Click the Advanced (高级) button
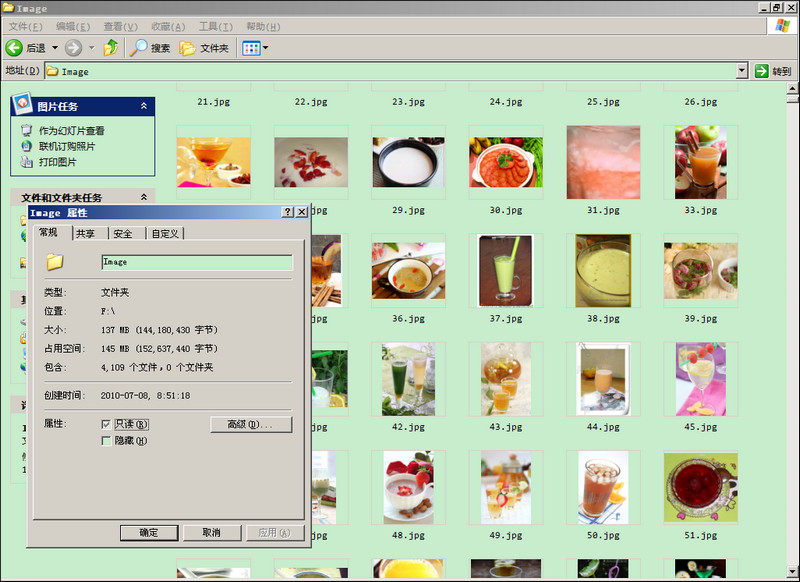 [251, 424]
